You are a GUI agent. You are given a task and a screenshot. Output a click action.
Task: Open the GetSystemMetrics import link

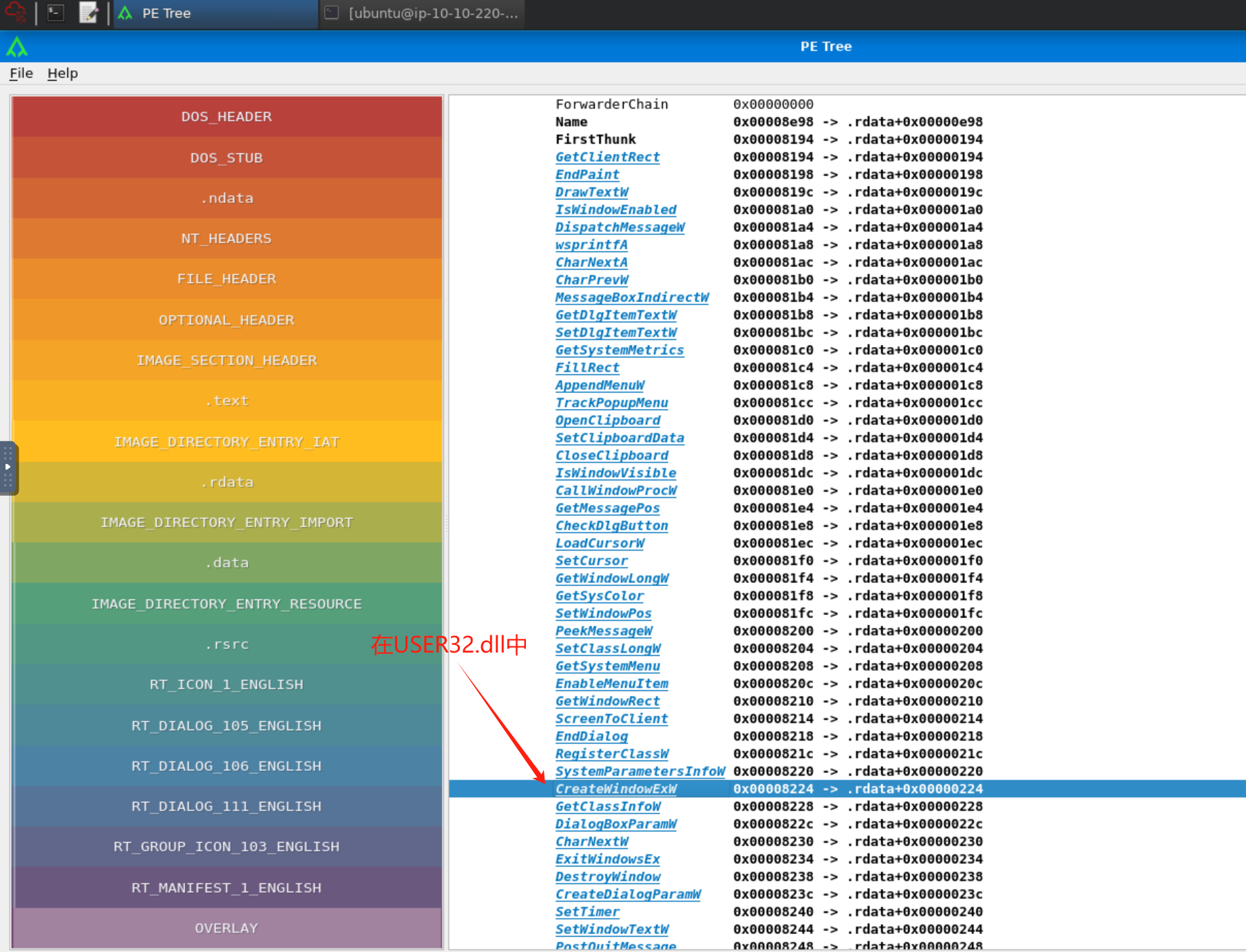[x=620, y=350]
